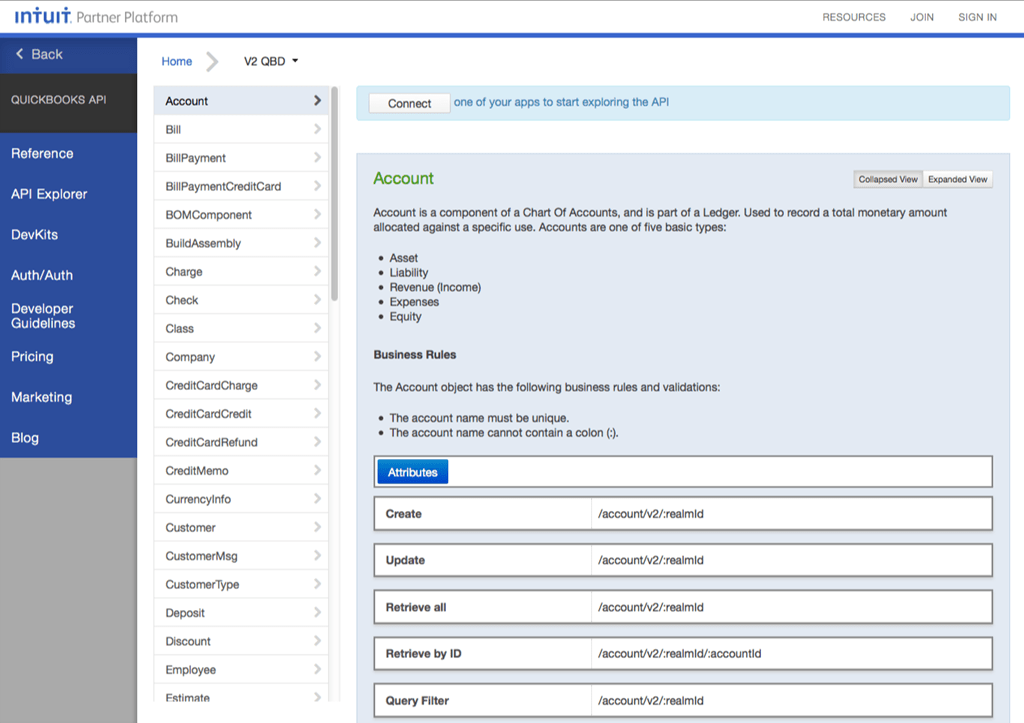Select BuildAssembly in the entity list
This screenshot has height=723, width=1024.
coord(241,243)
